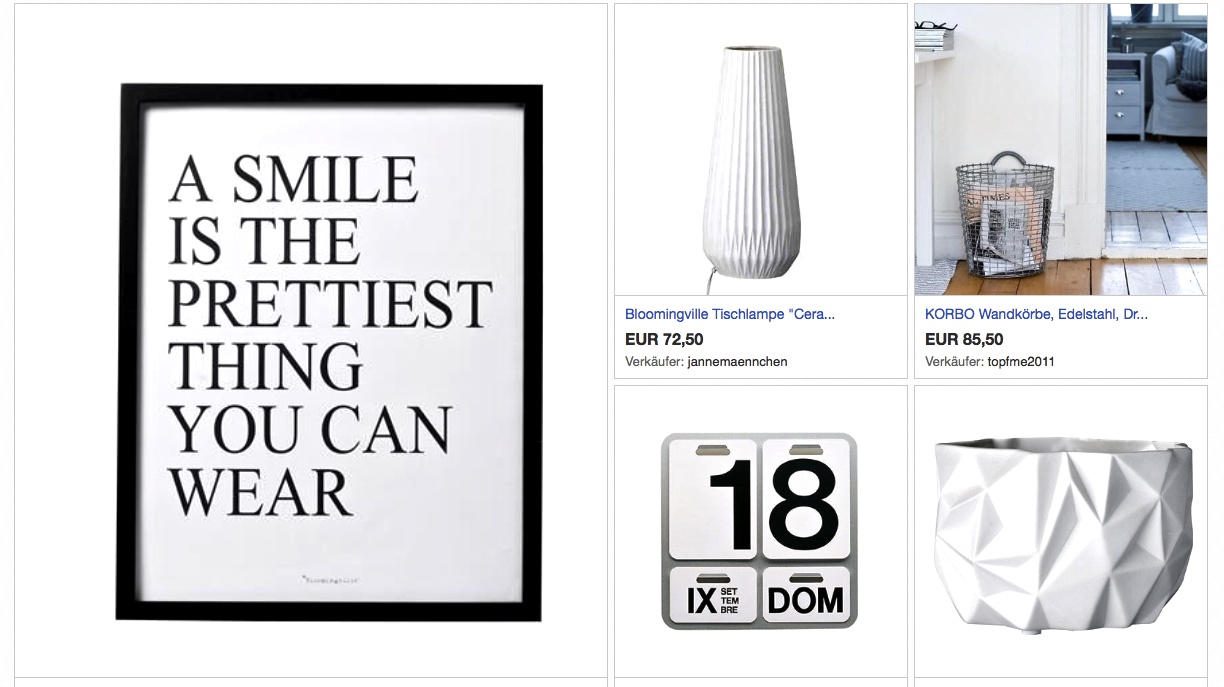Open the framed "A Smile" poster image

pos(329,352)
